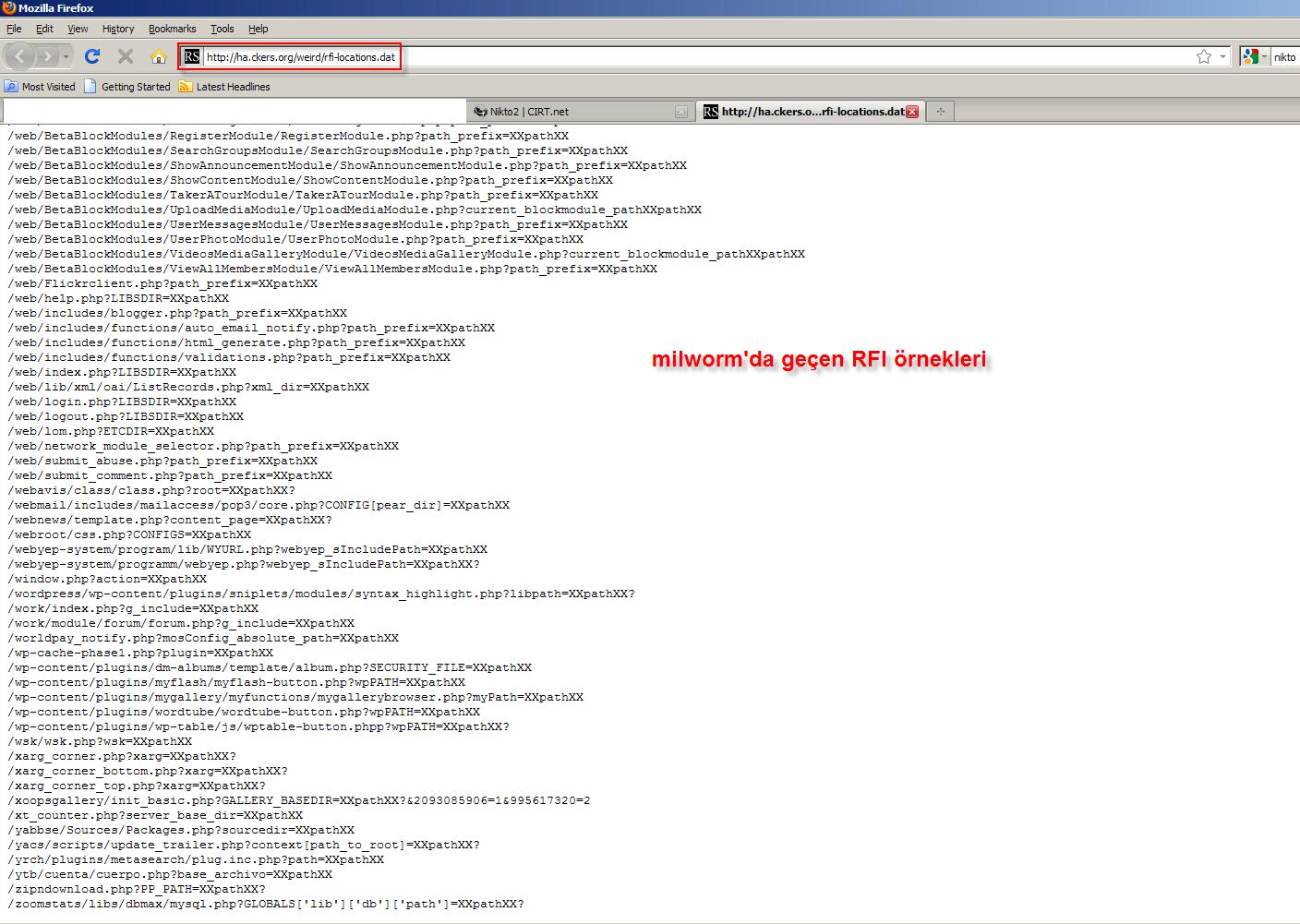Open the Edit menu
Image resolution: width=1300 pixels, height=924 pixels.
pyautogui.click(x=44, y=29)
